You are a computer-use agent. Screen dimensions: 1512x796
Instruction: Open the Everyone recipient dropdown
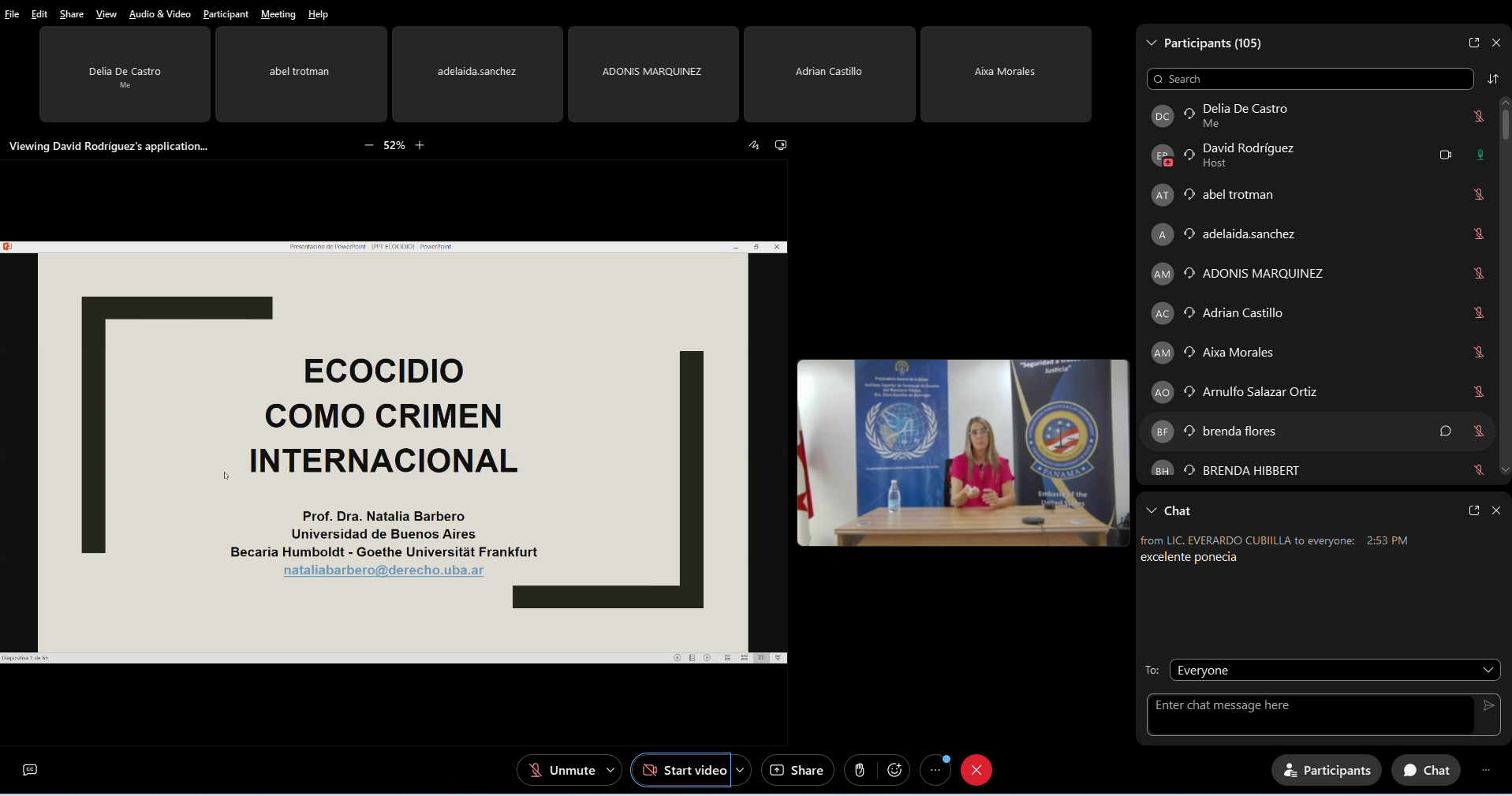(x=1335, y=670)
